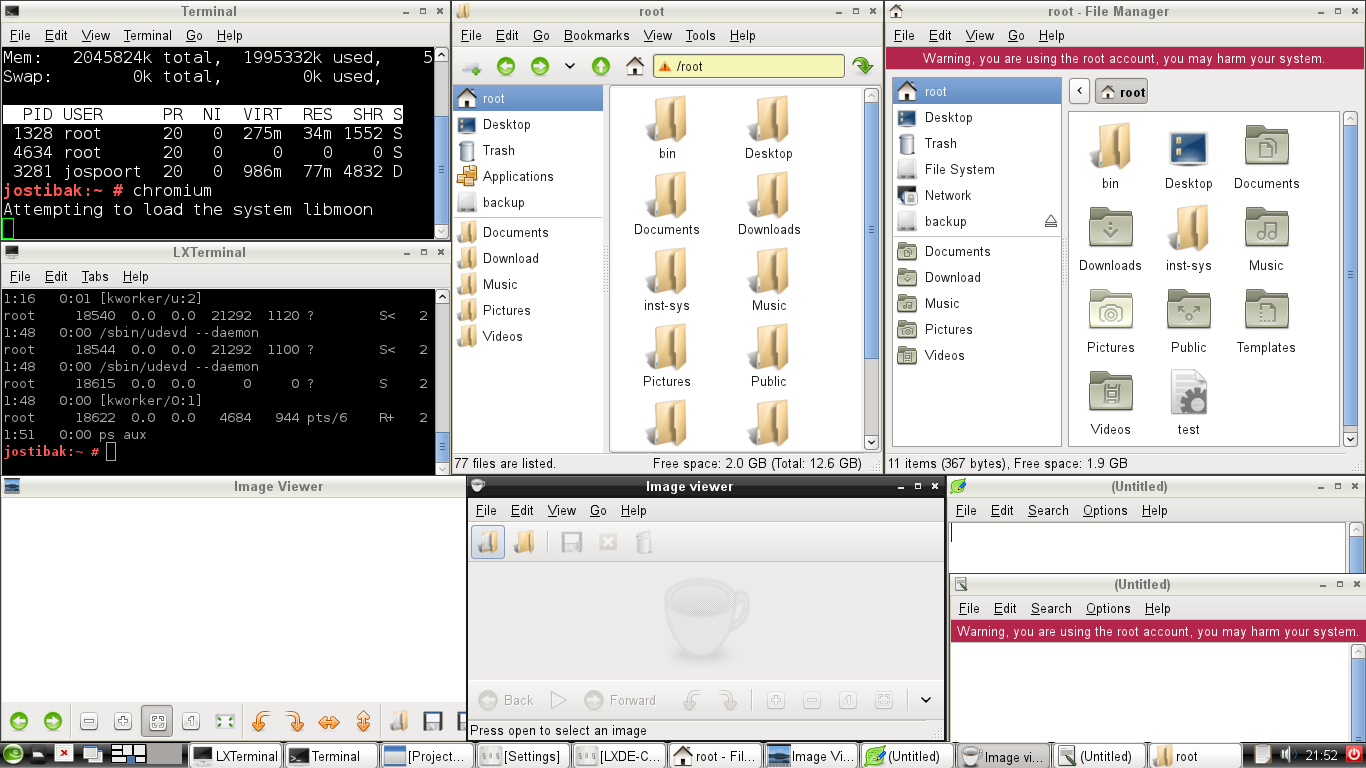The image size is (1366, 768).
Task: Zoom out using the minus icon
Action: 89,721
